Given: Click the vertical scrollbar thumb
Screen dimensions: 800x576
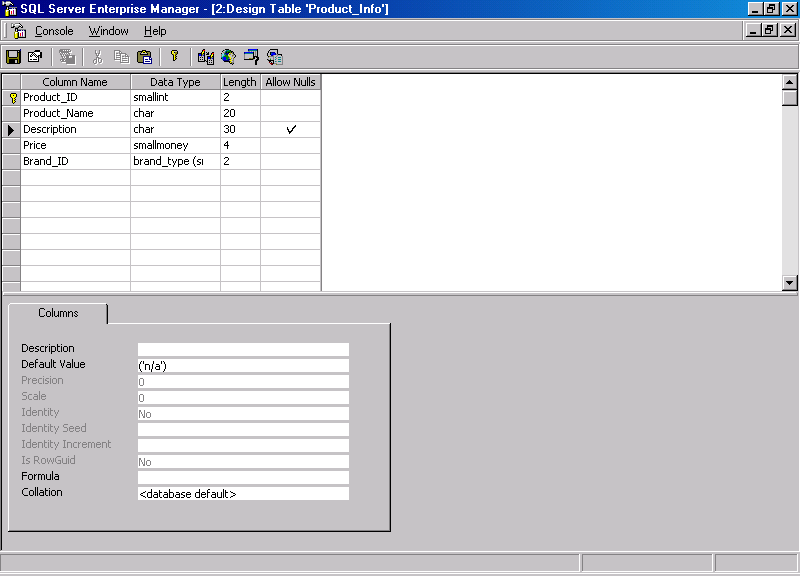Looking at the screenshot, I should tap(789, 97).
